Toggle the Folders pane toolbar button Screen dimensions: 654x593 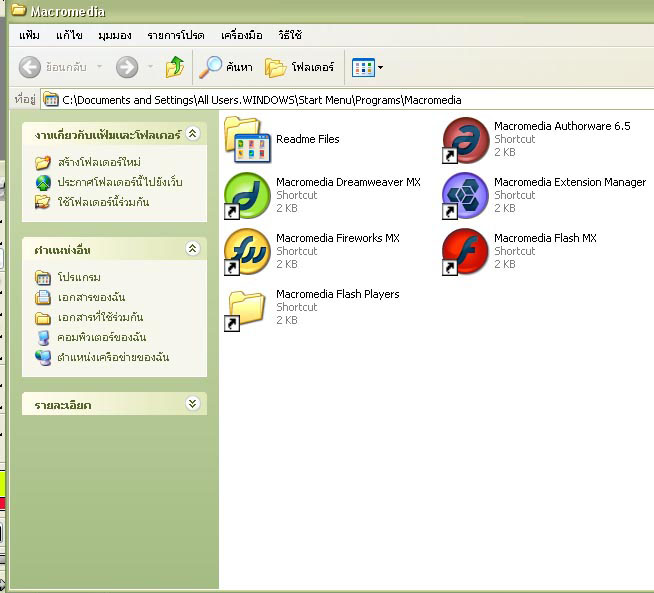(x=299, y=67)
